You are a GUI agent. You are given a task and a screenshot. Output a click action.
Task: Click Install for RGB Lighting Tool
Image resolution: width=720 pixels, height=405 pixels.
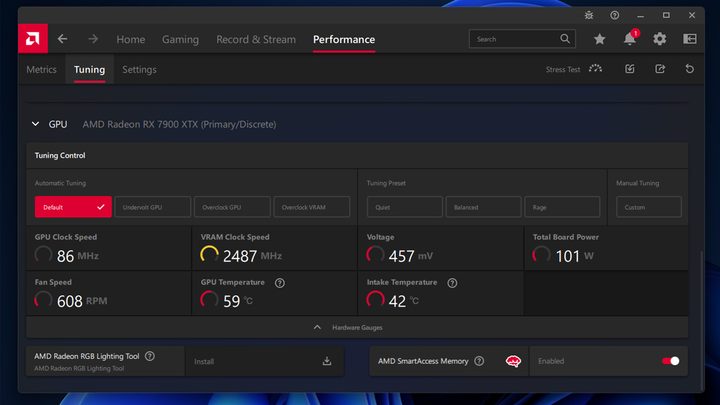tap(264, 361)
